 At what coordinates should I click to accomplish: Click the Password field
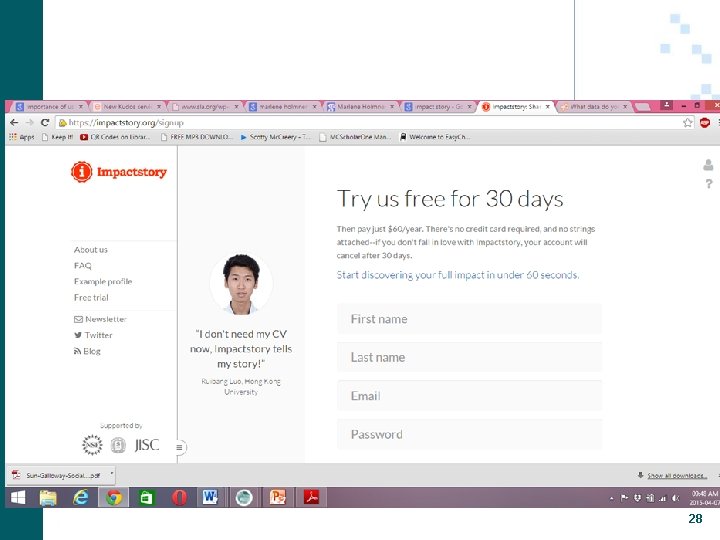pos(469,434)
